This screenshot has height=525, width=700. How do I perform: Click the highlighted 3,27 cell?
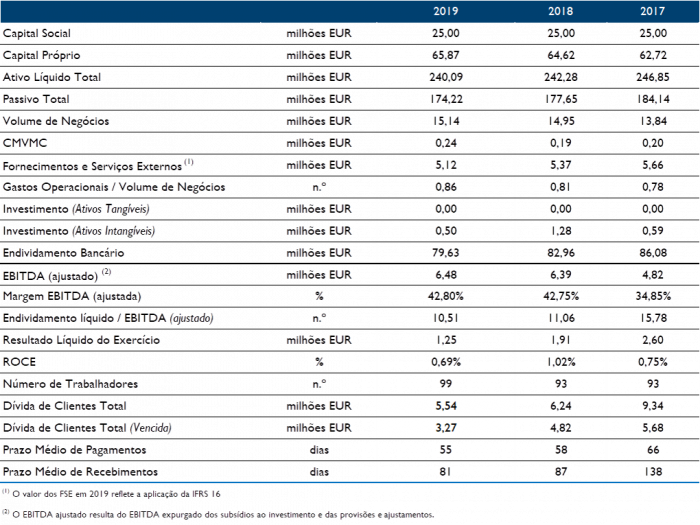pos(446,428)
